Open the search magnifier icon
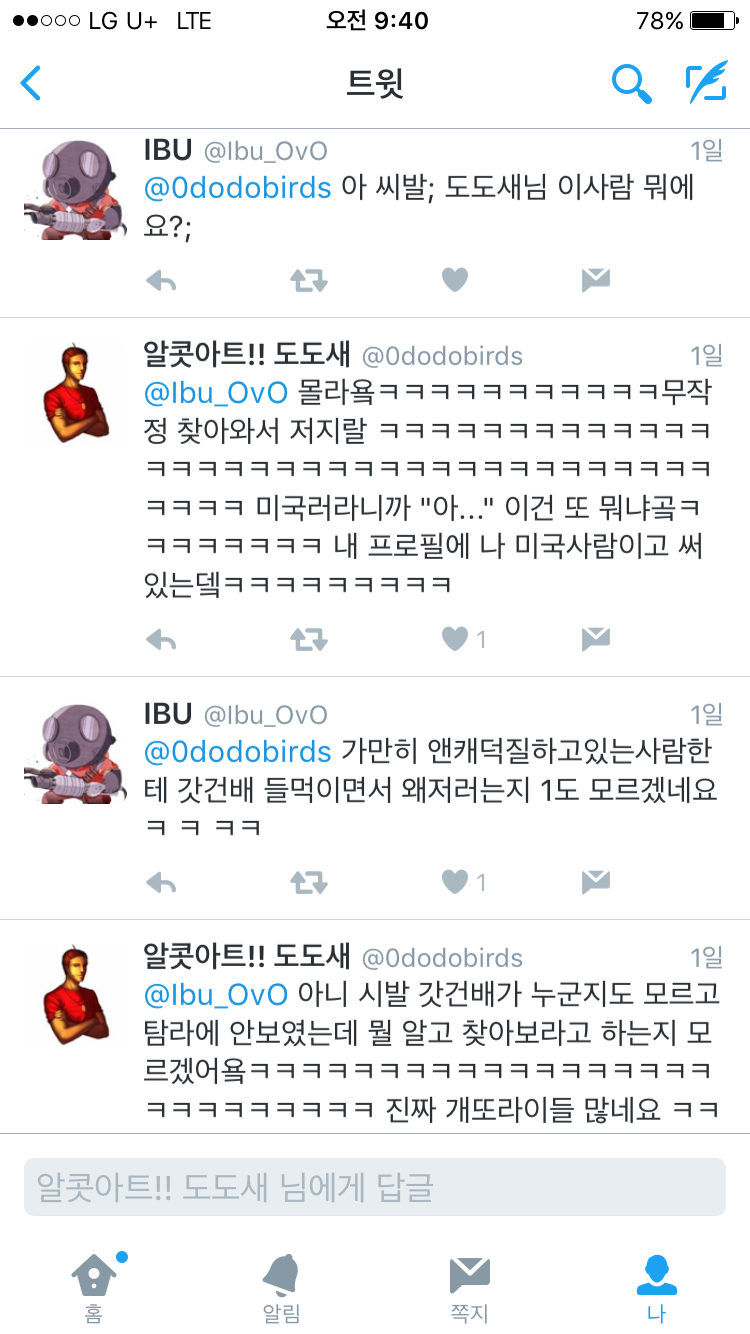The height and width of the screenshot is (1334, 750). pos(631,84)
